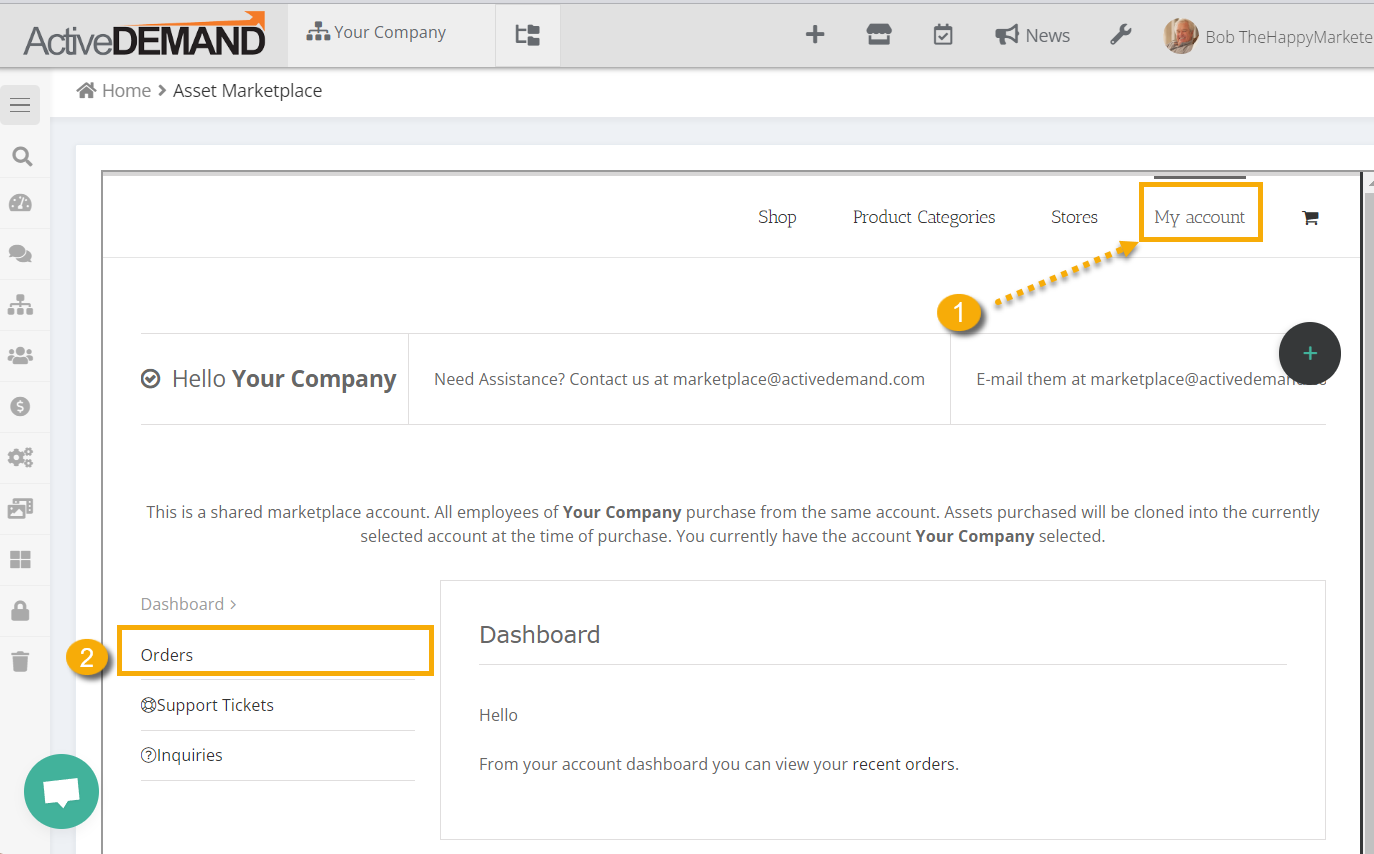
Task: Click the dark floating plus button
Action: click(1310, 353)
